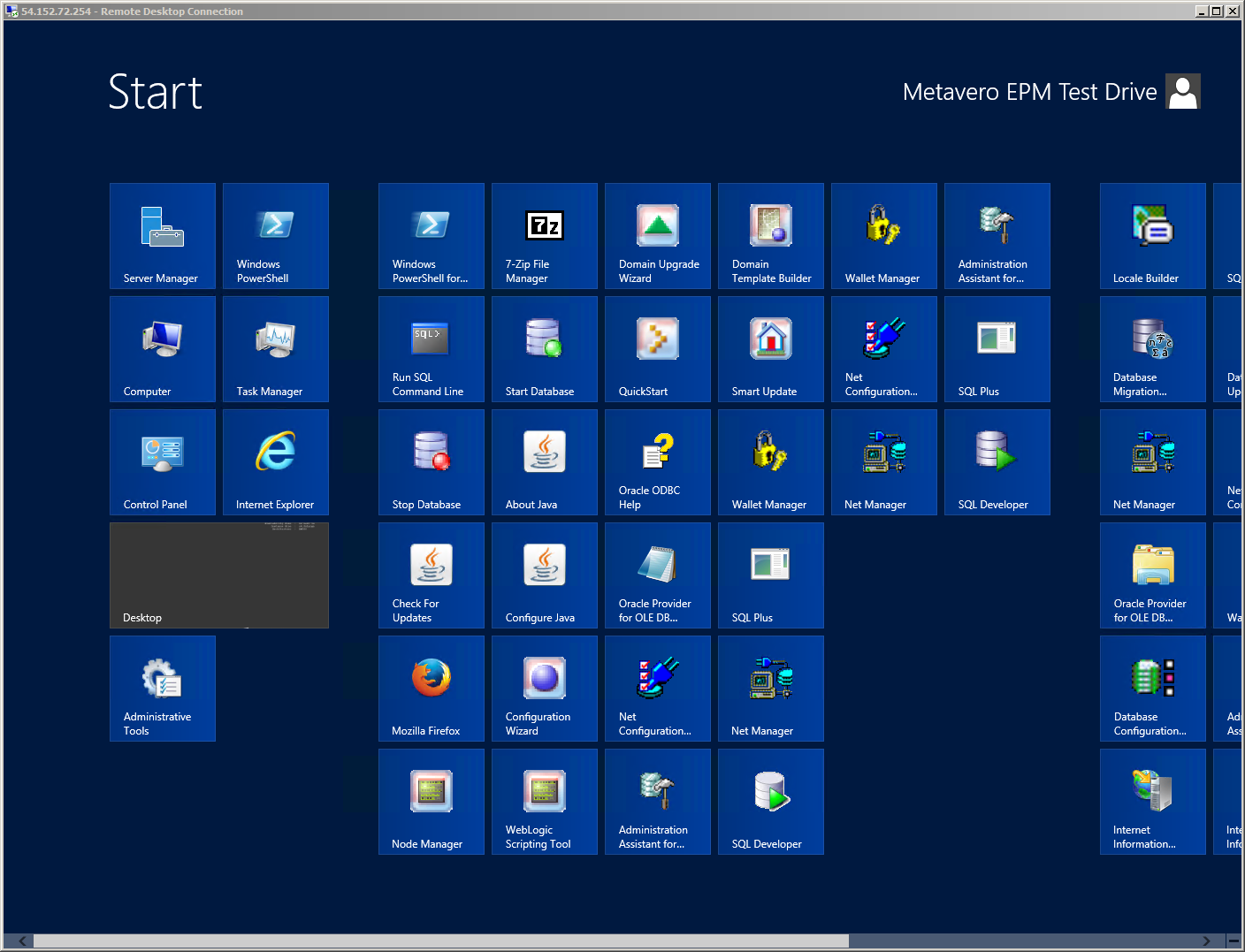Open the Server Manager tile
The width and height of the screenshot is (1245, 952).
[163, 236]
